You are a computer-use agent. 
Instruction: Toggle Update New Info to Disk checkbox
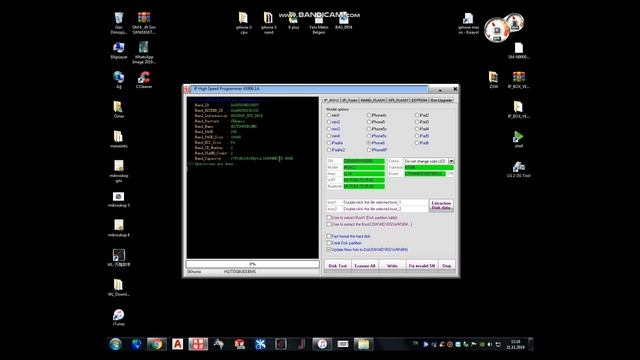coord(367,249)
